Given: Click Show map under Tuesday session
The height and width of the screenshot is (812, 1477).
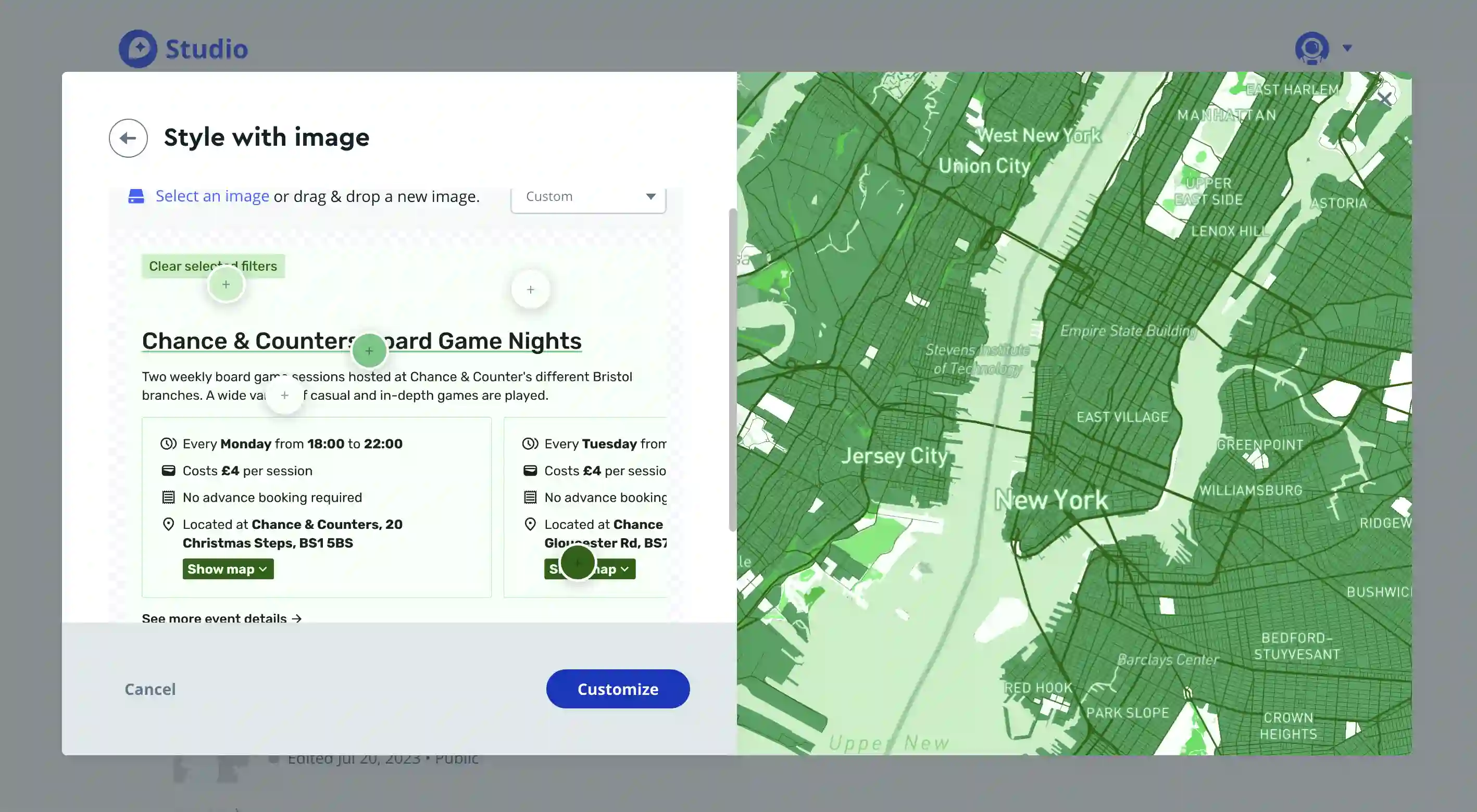Looking at the screenshot, I should coord(590,569).
